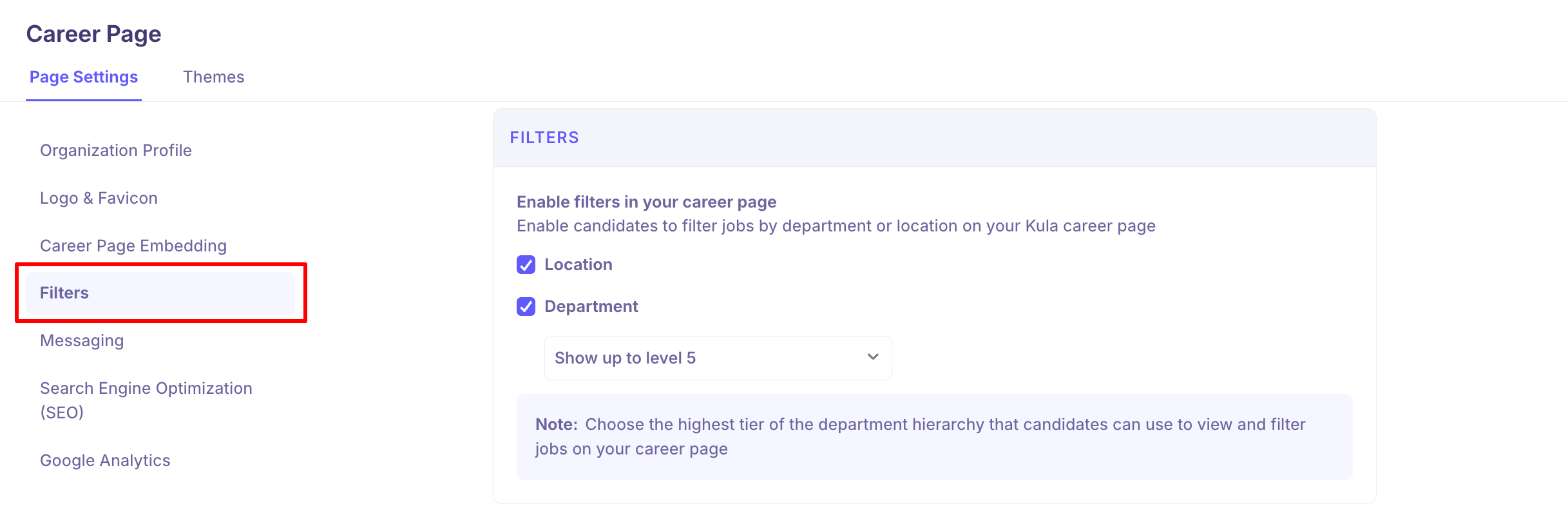Select Career Page Embedding in sidebar
This screenshot has width=1568, height=526.
point(133,246)
